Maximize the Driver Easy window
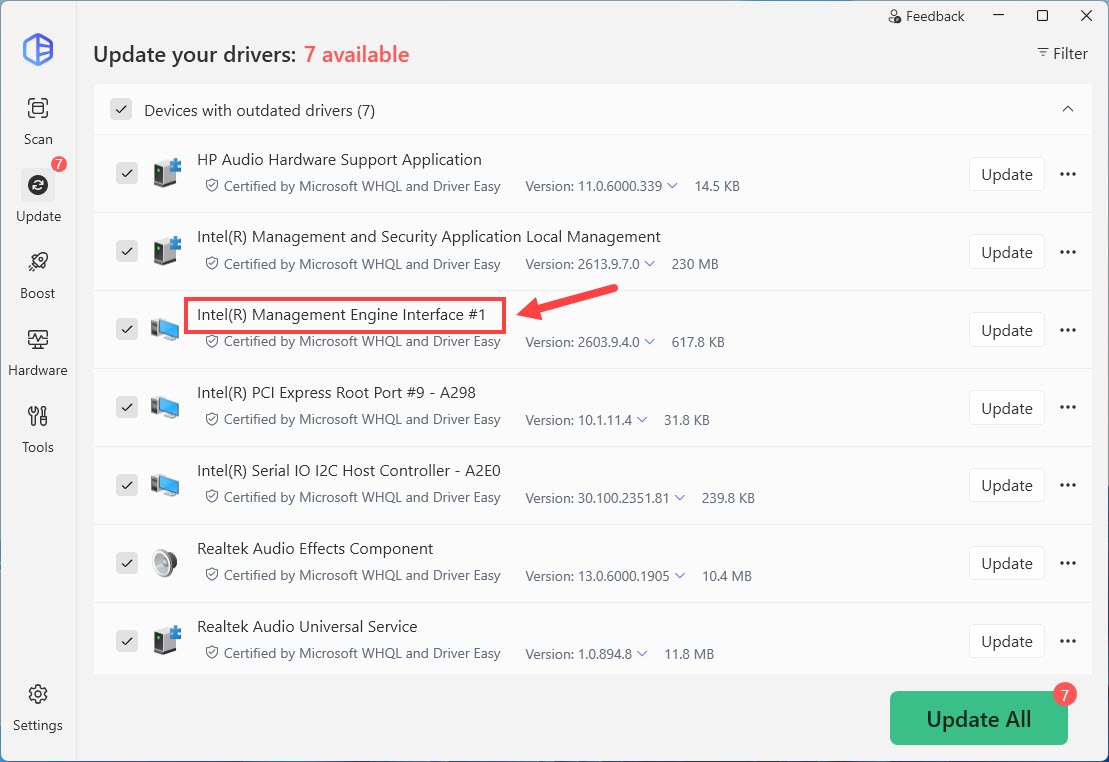 pyautogui.click(x=1042, y=16)
